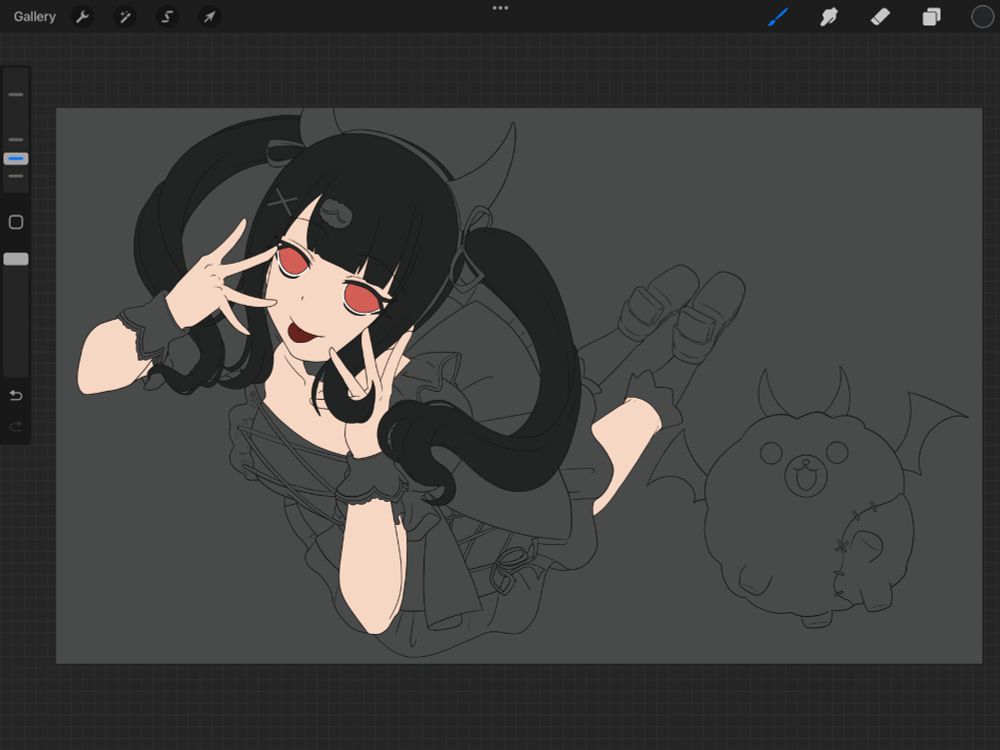Activate the Selection tool
The width and height of the screenshot is (1000, 750).
(167, 17)
